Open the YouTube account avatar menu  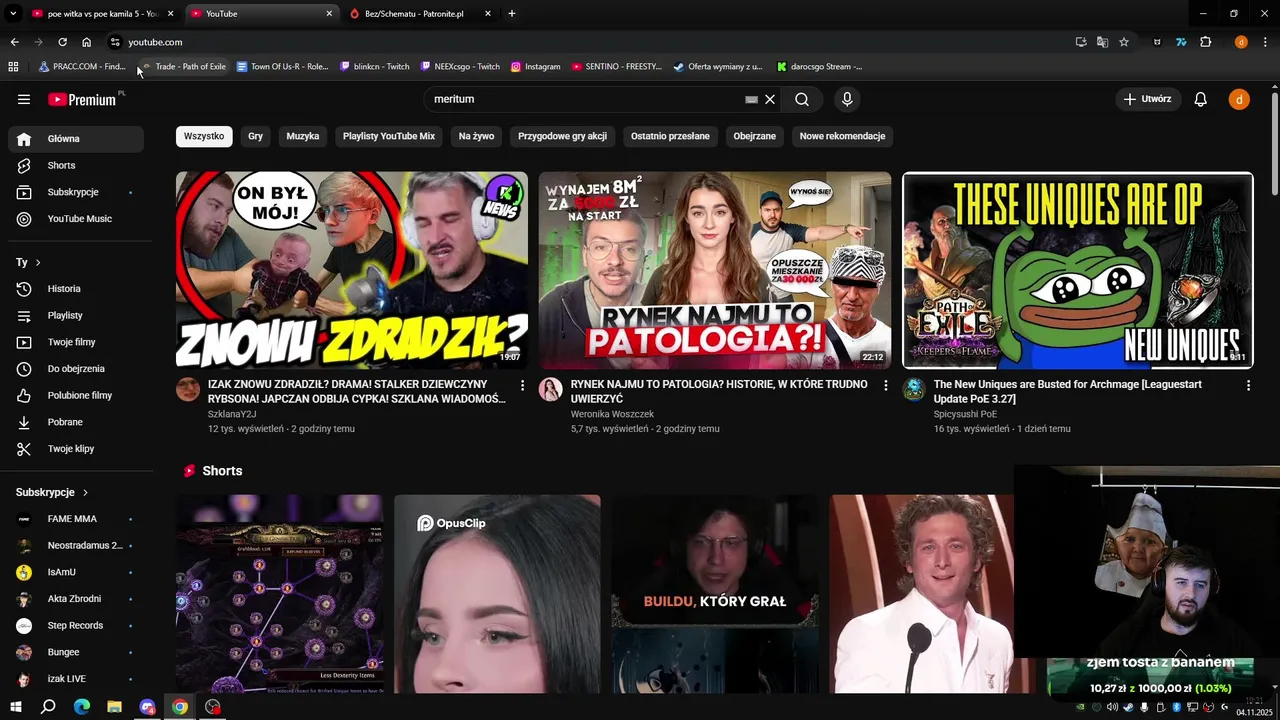point(1239,99)
